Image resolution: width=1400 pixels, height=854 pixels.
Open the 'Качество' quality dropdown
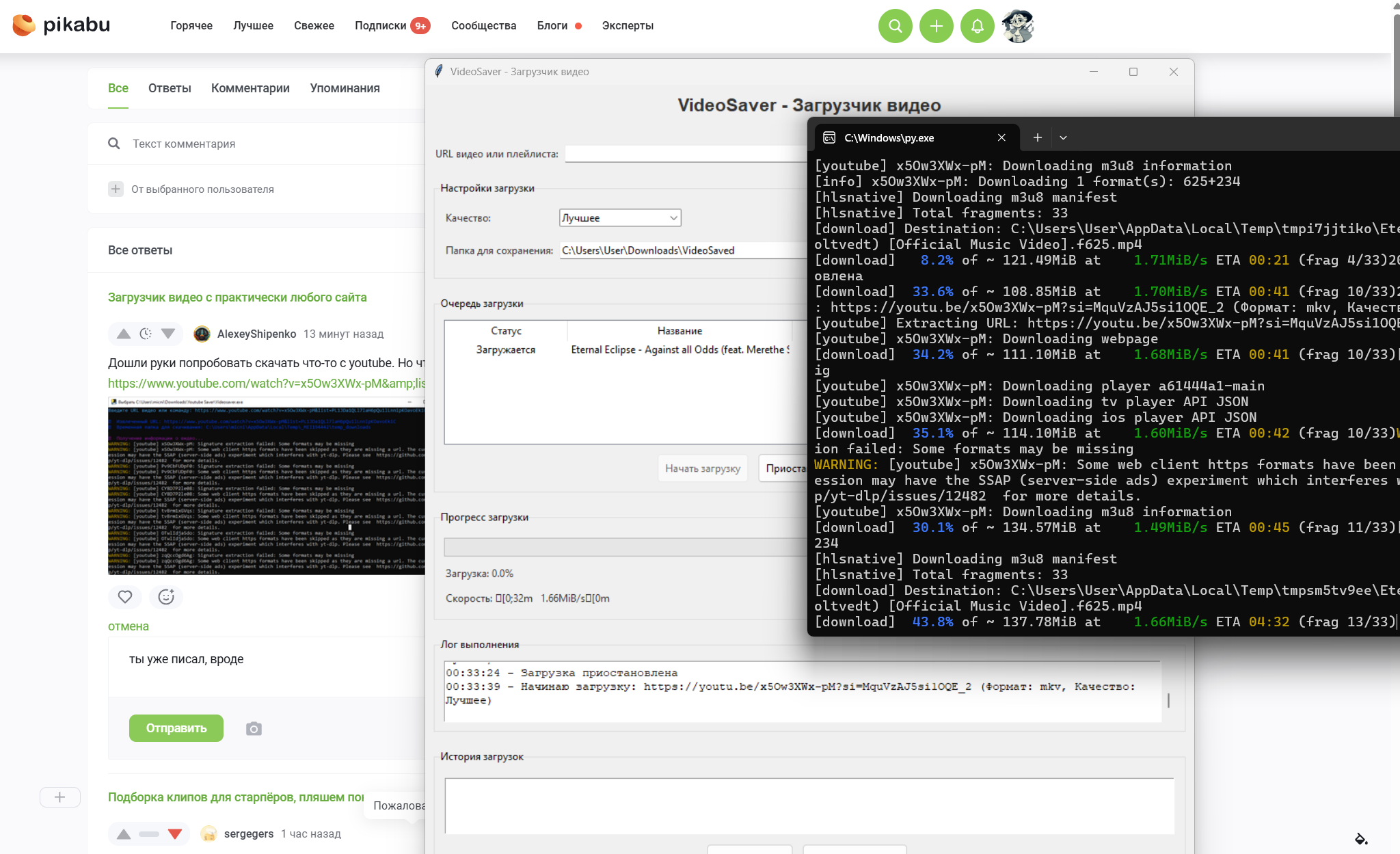[x=619, y=217]
